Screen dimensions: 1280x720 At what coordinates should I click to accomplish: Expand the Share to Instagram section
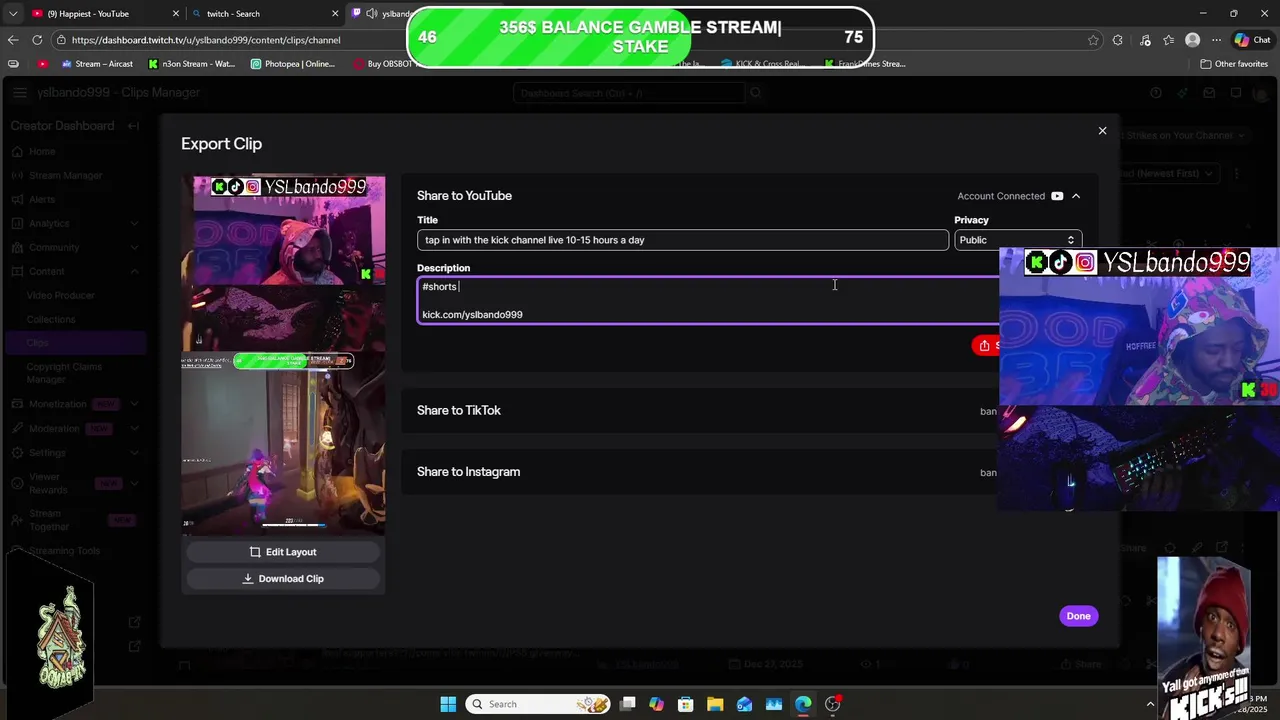[700, 472]
